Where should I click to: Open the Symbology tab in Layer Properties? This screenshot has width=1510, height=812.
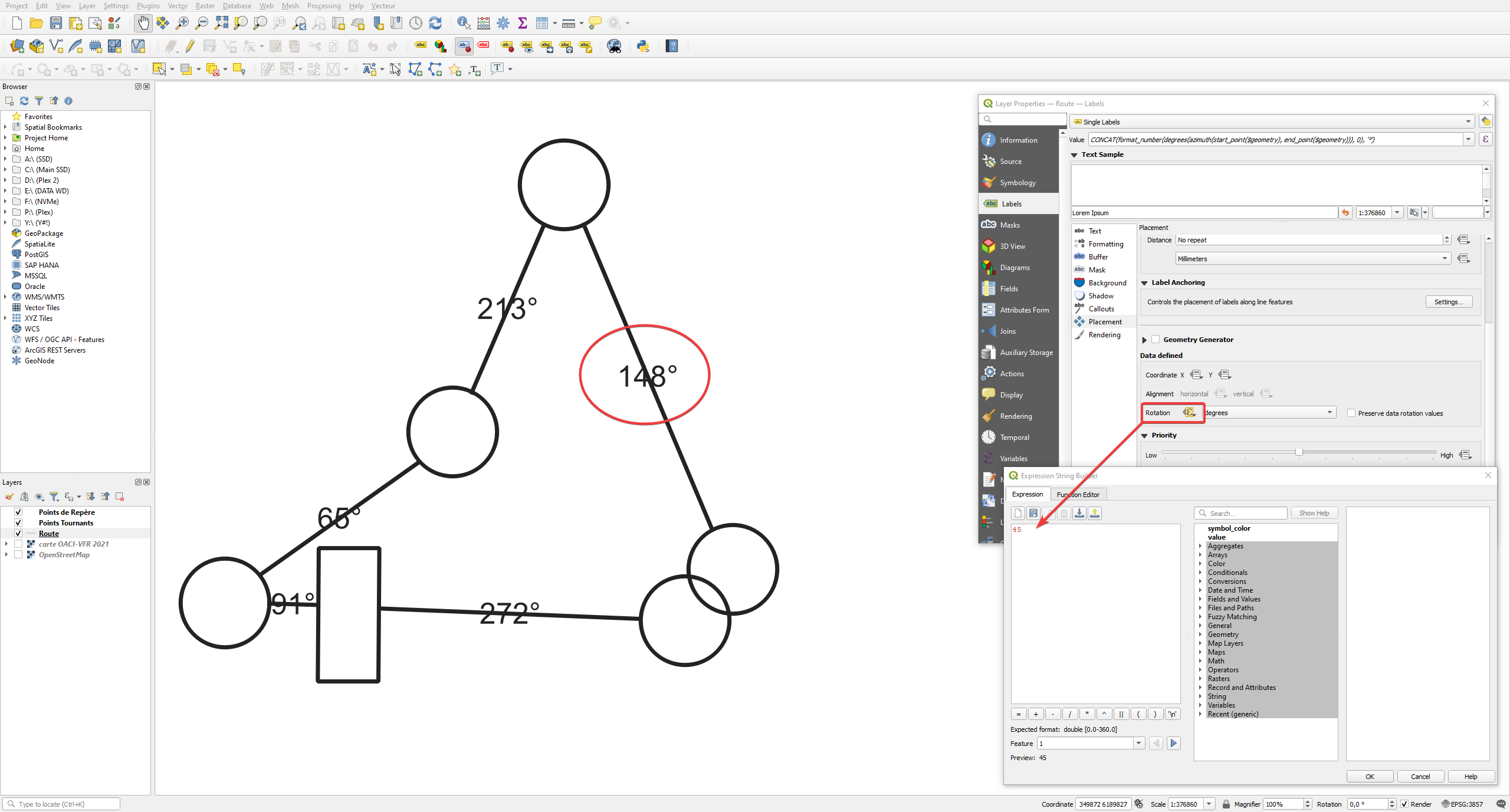click(x=1017, y=183)
